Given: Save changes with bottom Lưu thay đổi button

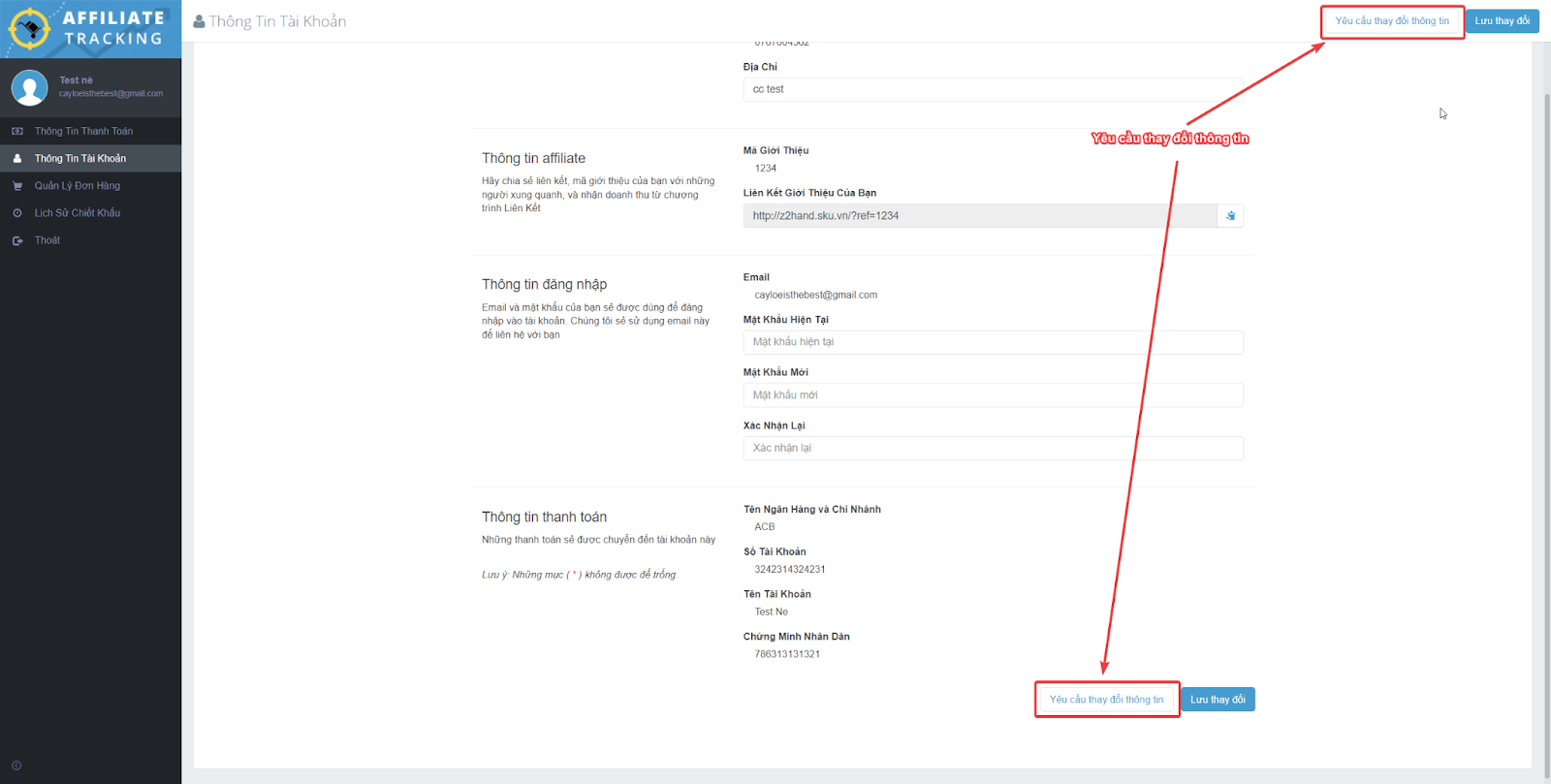Looking at the screenshot, I should 1219,700.
